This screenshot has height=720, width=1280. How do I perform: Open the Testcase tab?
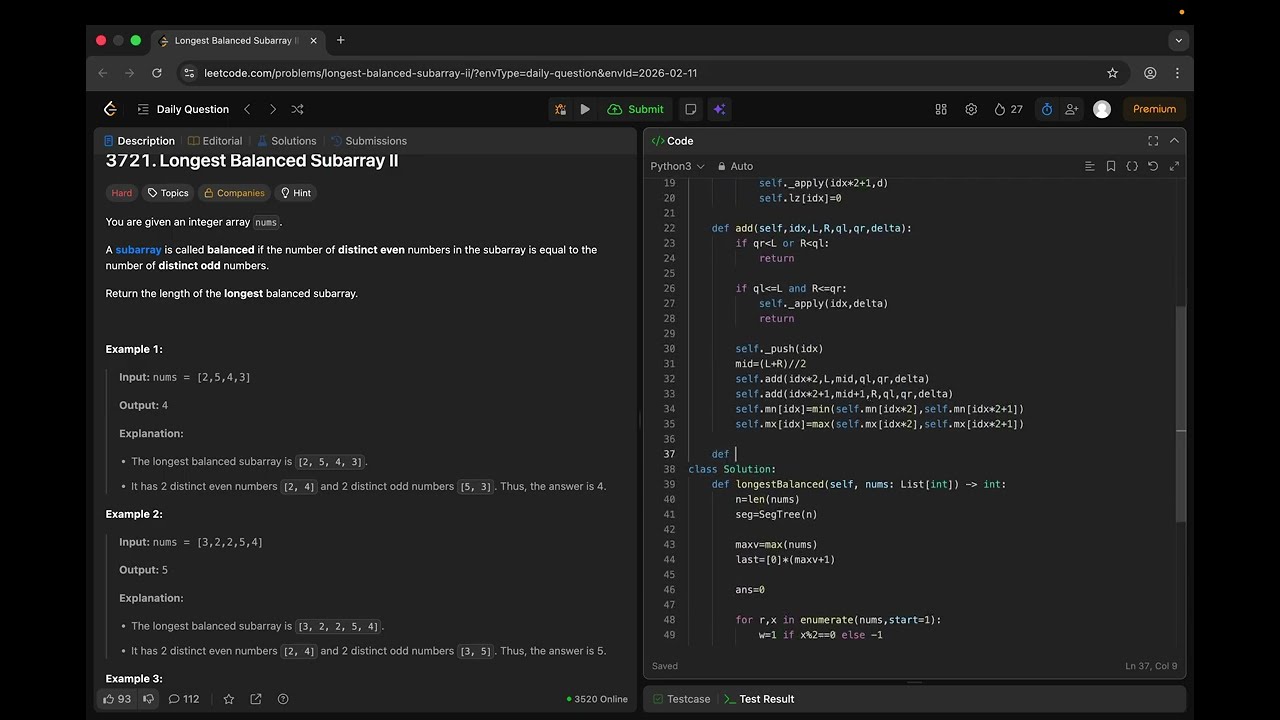681,699
